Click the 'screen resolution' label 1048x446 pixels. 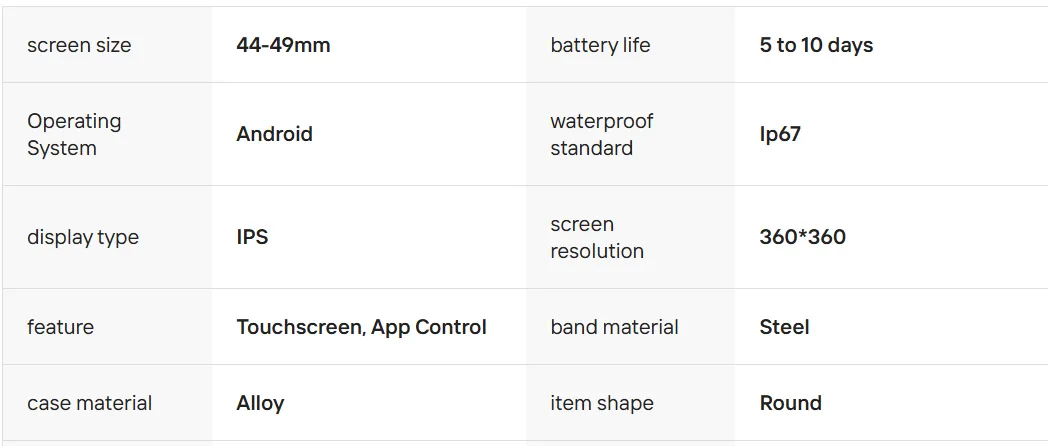(x=597, y=237)
